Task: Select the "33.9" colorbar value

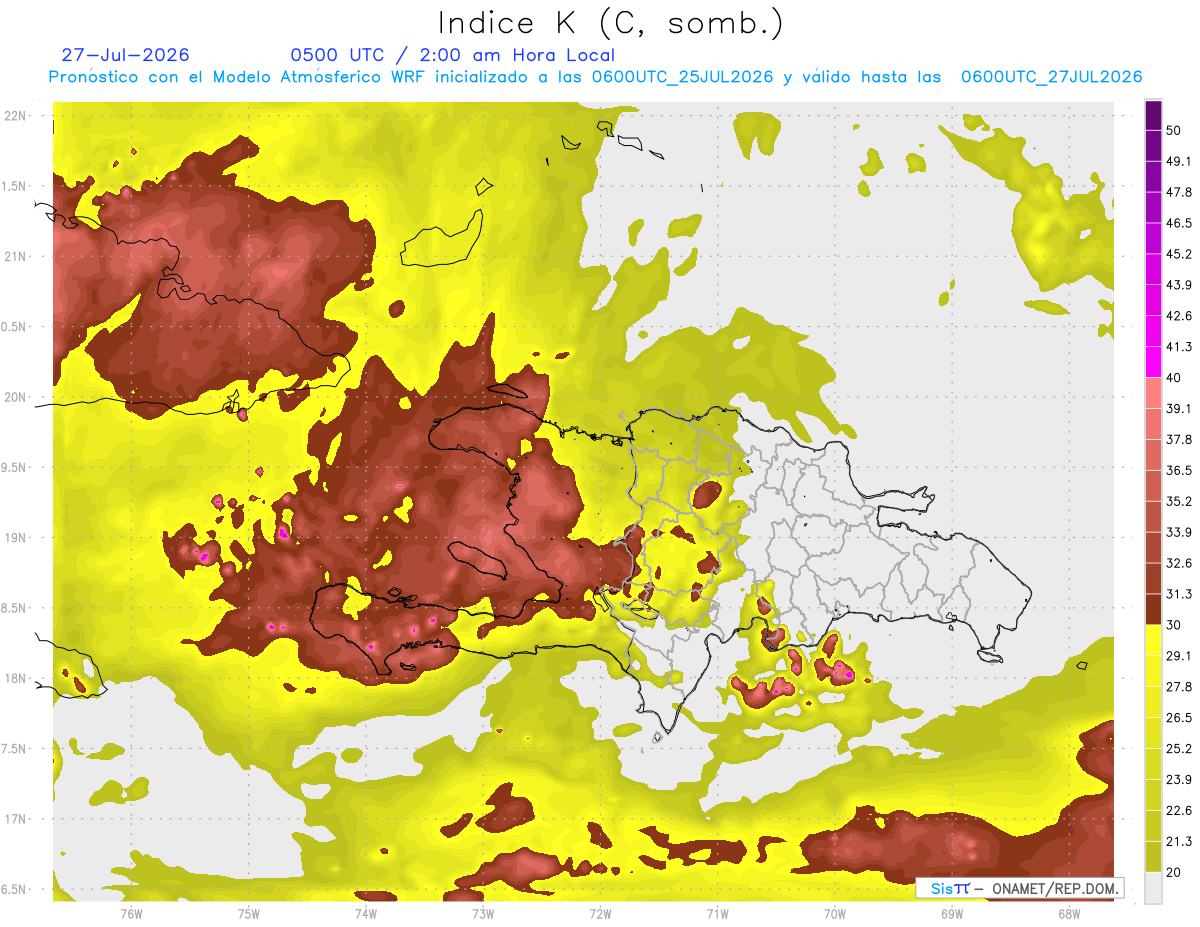Action: (1179, 532)
